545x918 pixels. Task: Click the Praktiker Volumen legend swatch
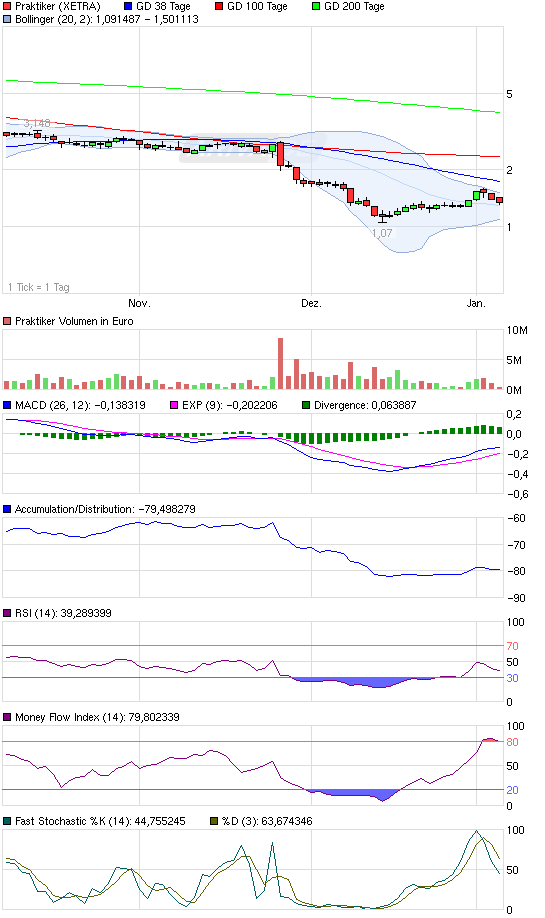point(7,321)
